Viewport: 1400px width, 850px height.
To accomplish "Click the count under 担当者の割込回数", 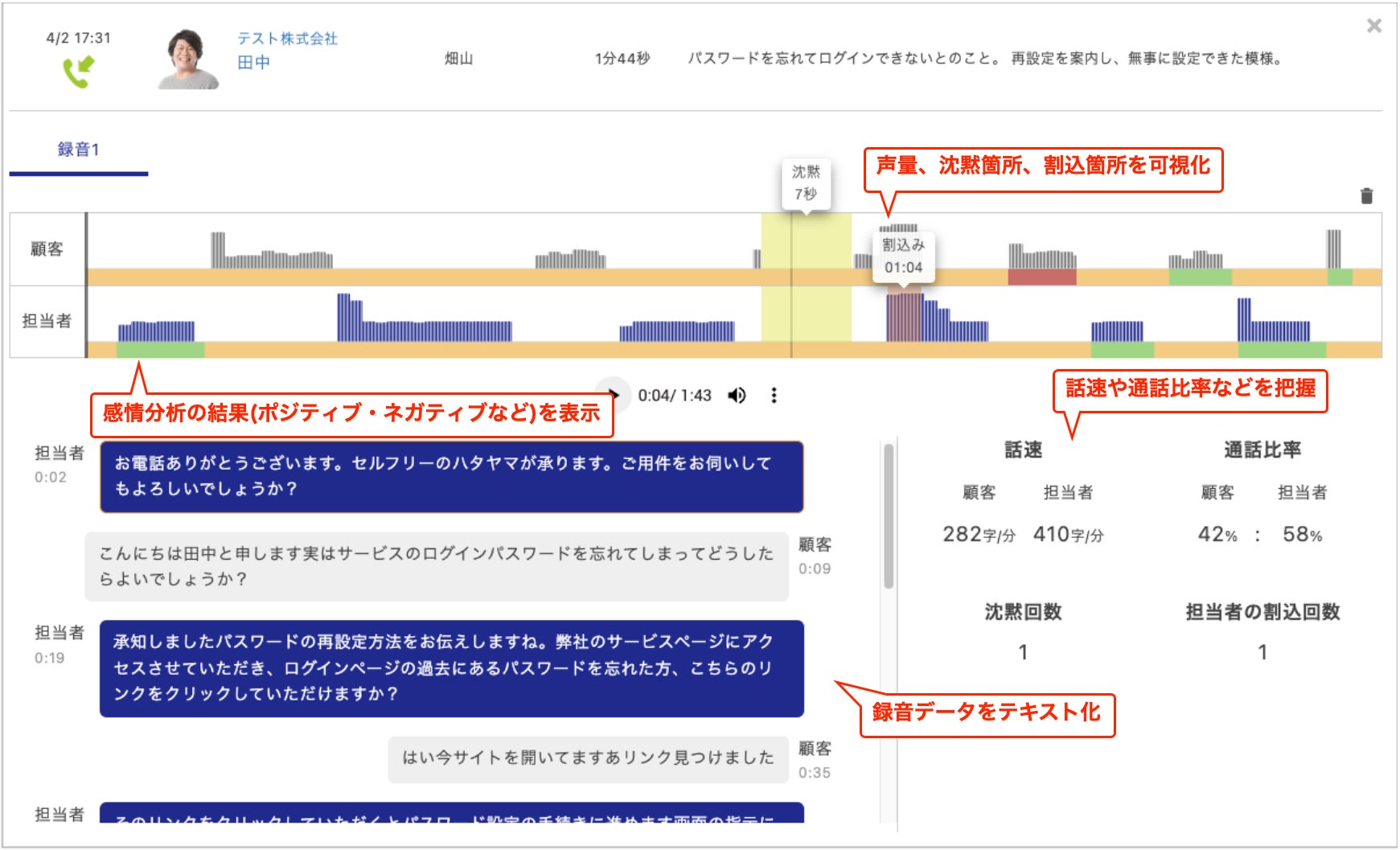I will pyautogui.click(x=1262, y=652).
